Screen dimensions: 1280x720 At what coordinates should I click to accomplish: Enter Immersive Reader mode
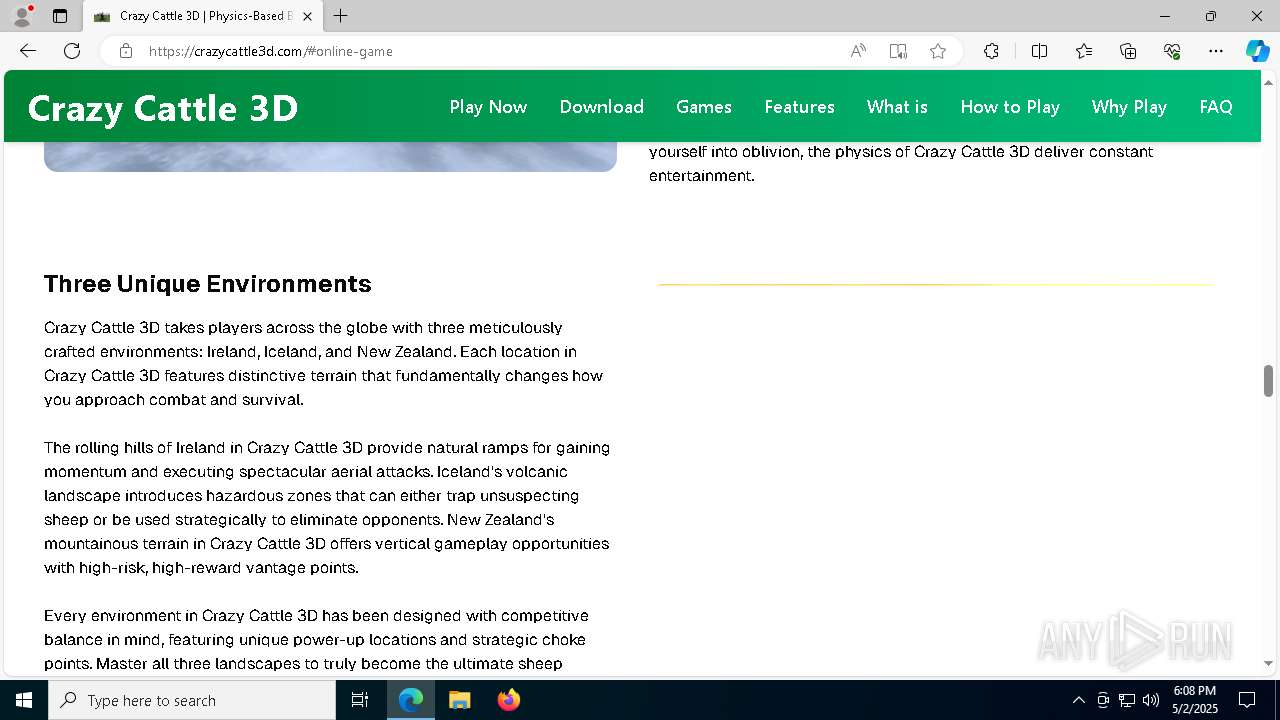point(898,51)
